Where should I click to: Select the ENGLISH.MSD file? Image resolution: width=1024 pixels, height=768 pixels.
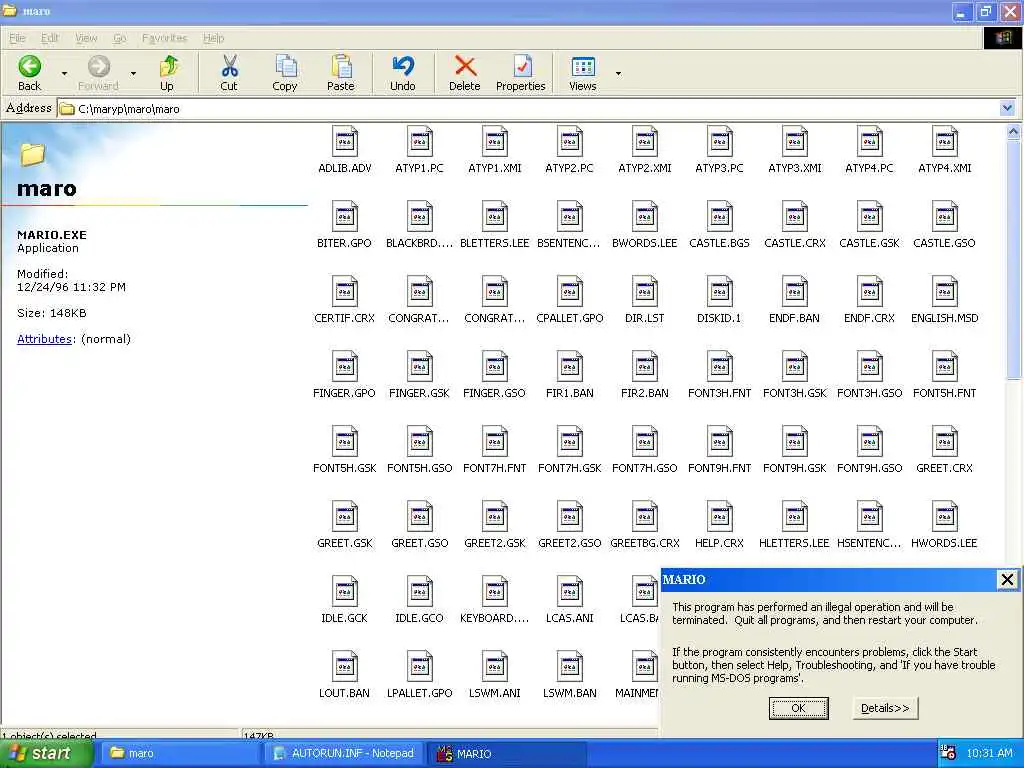coord(944,300)
